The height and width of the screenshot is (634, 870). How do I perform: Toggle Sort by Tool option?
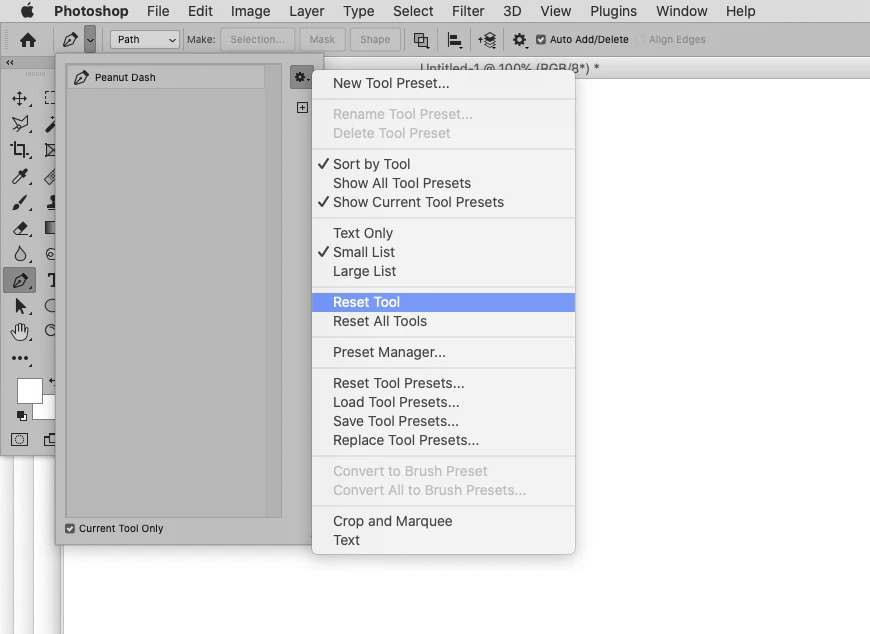click(443, 164)
